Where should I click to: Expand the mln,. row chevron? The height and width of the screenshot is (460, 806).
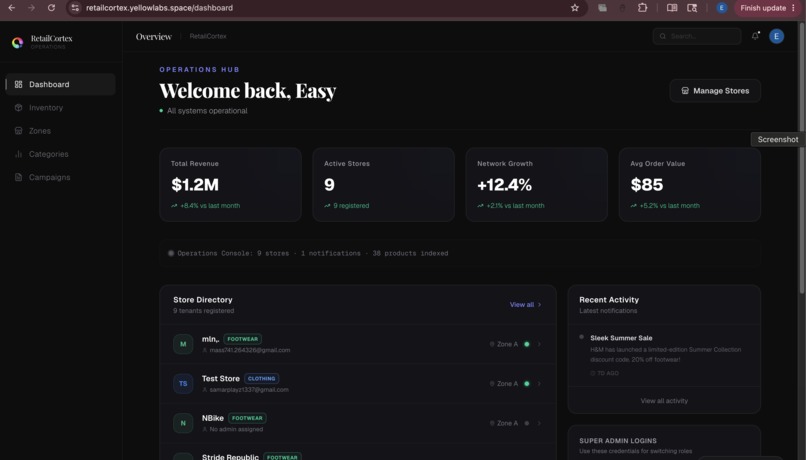tap(539, 344)
